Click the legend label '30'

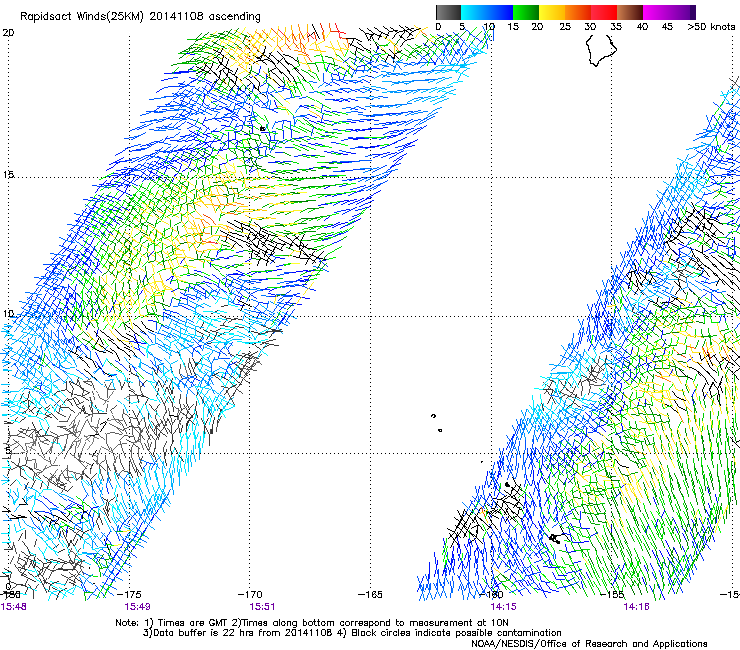pos(590,27)
